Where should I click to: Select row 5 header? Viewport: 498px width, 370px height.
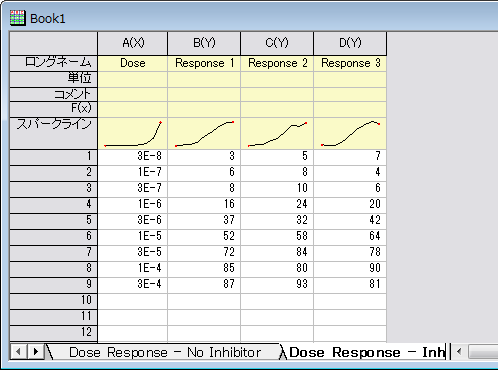point(53,220)
